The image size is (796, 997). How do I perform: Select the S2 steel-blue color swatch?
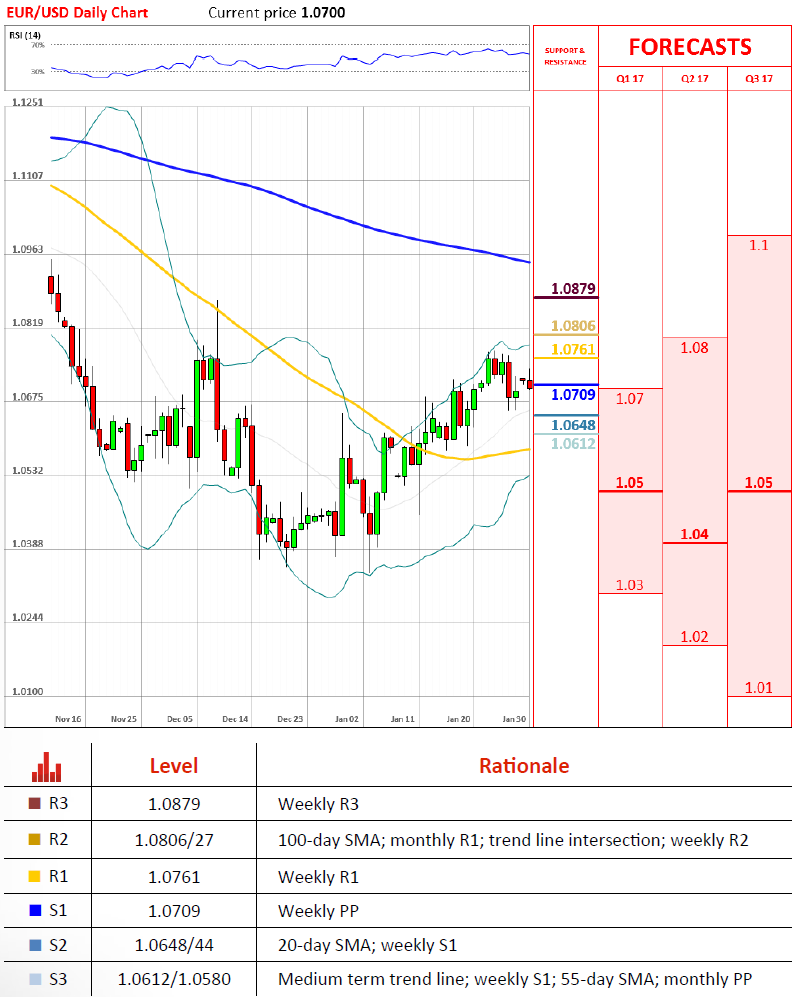(x=35, y=945)
